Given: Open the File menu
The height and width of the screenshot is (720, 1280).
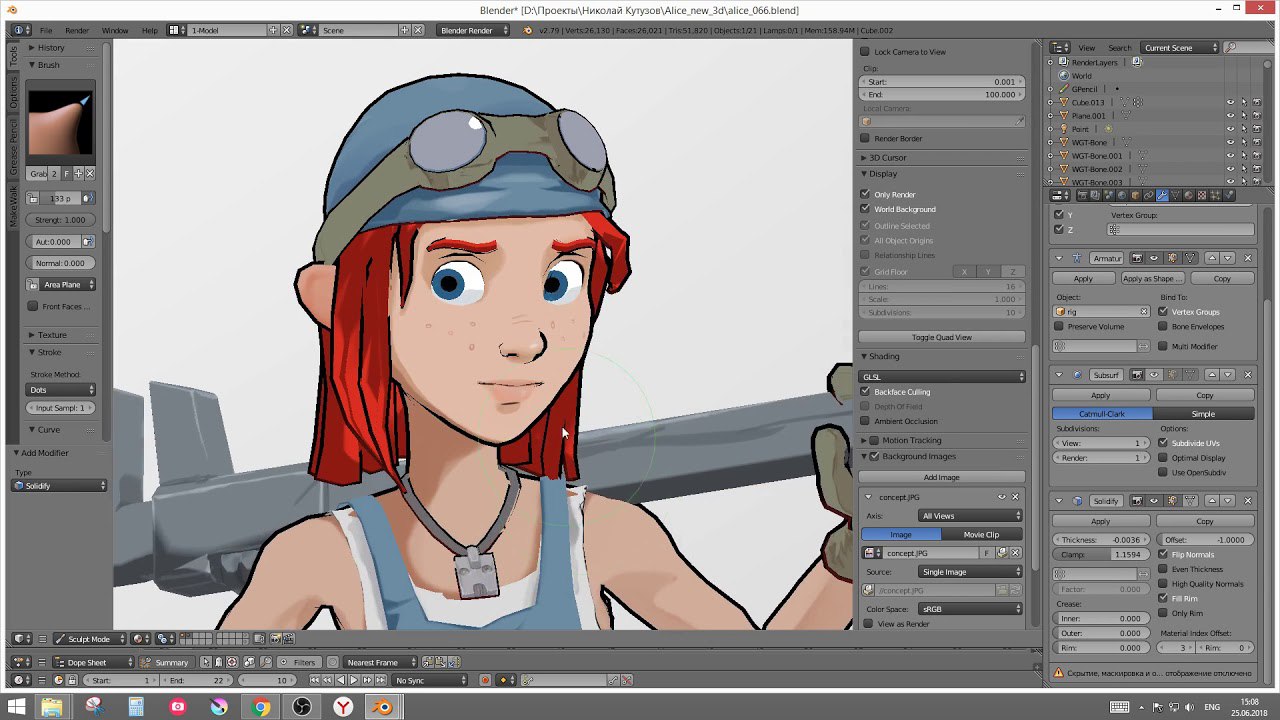Looking at the screenshot, I should [46, 30].
